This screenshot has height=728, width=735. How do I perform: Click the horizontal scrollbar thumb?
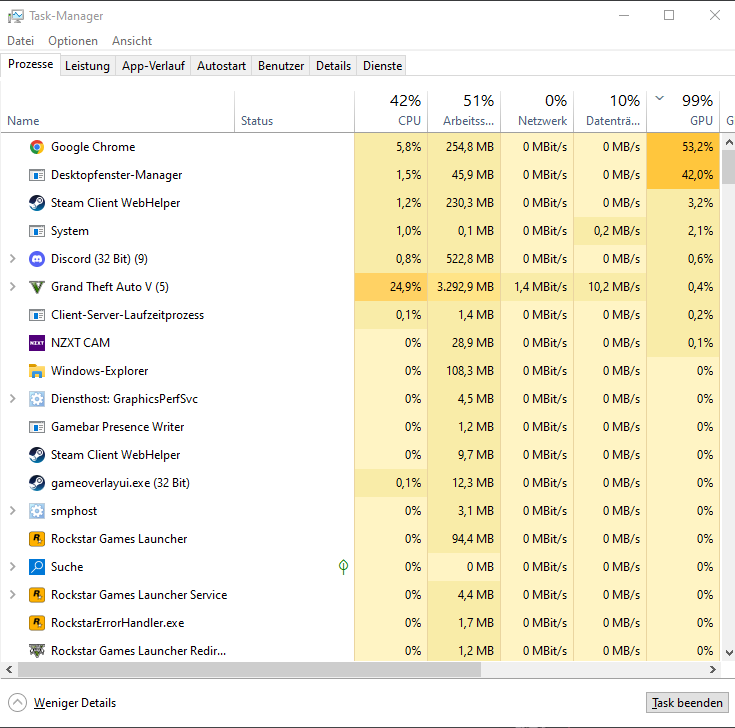[249, 669]
